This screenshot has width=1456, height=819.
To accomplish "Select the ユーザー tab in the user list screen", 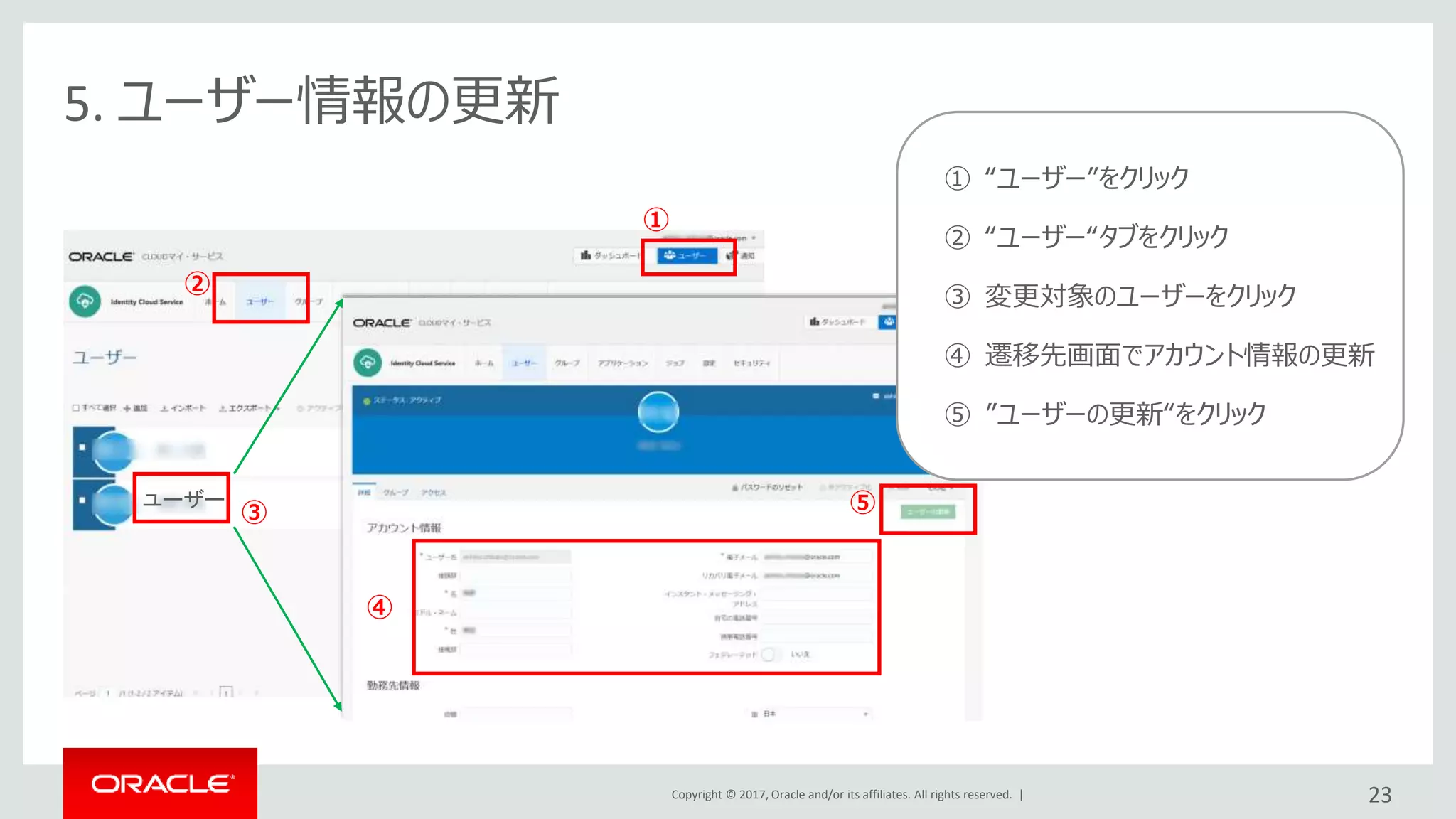I will coord(260,301).
